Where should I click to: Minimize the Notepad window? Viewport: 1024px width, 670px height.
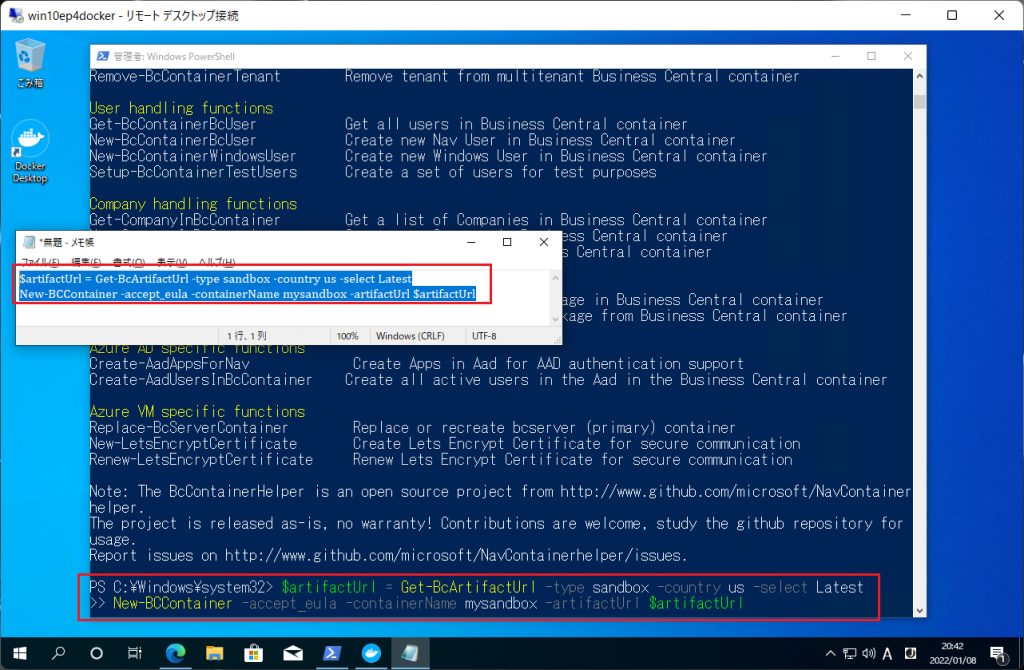pos(471,242)
